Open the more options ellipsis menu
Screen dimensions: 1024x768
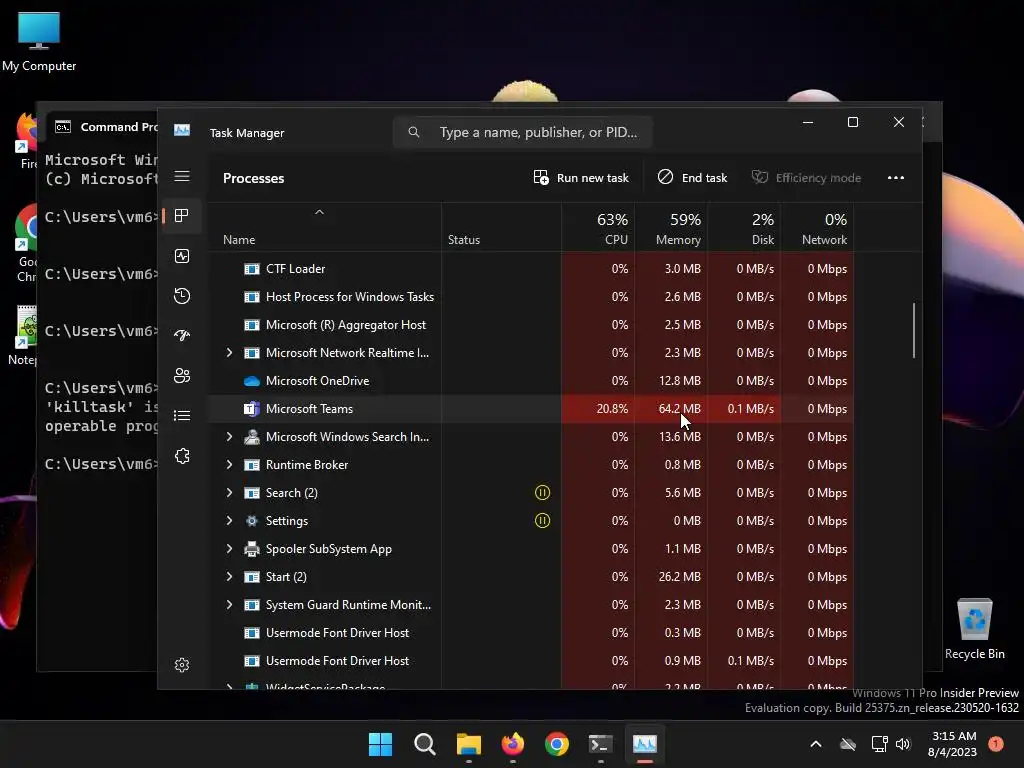coord(896,178)
